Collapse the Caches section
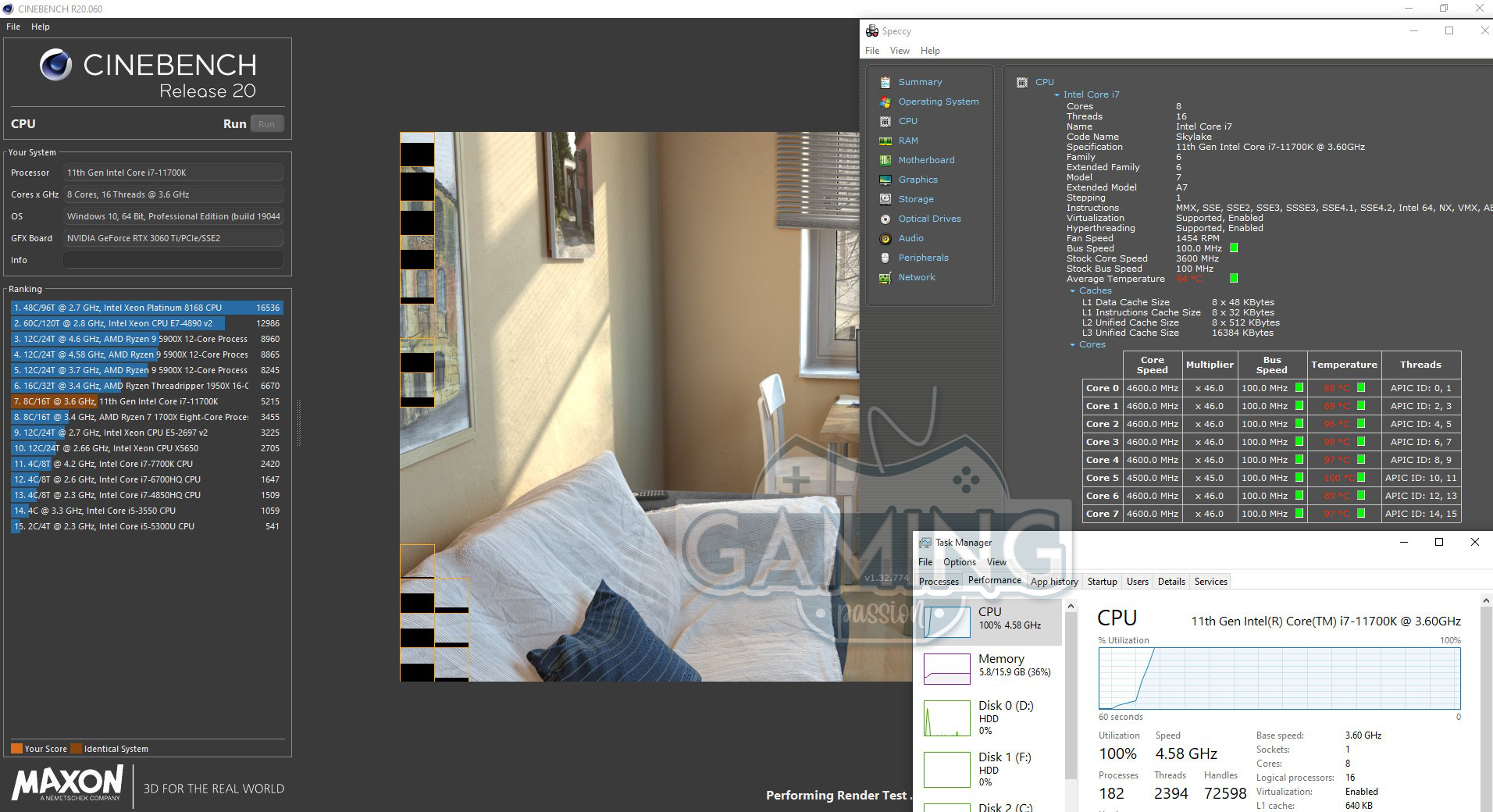 1072,290
